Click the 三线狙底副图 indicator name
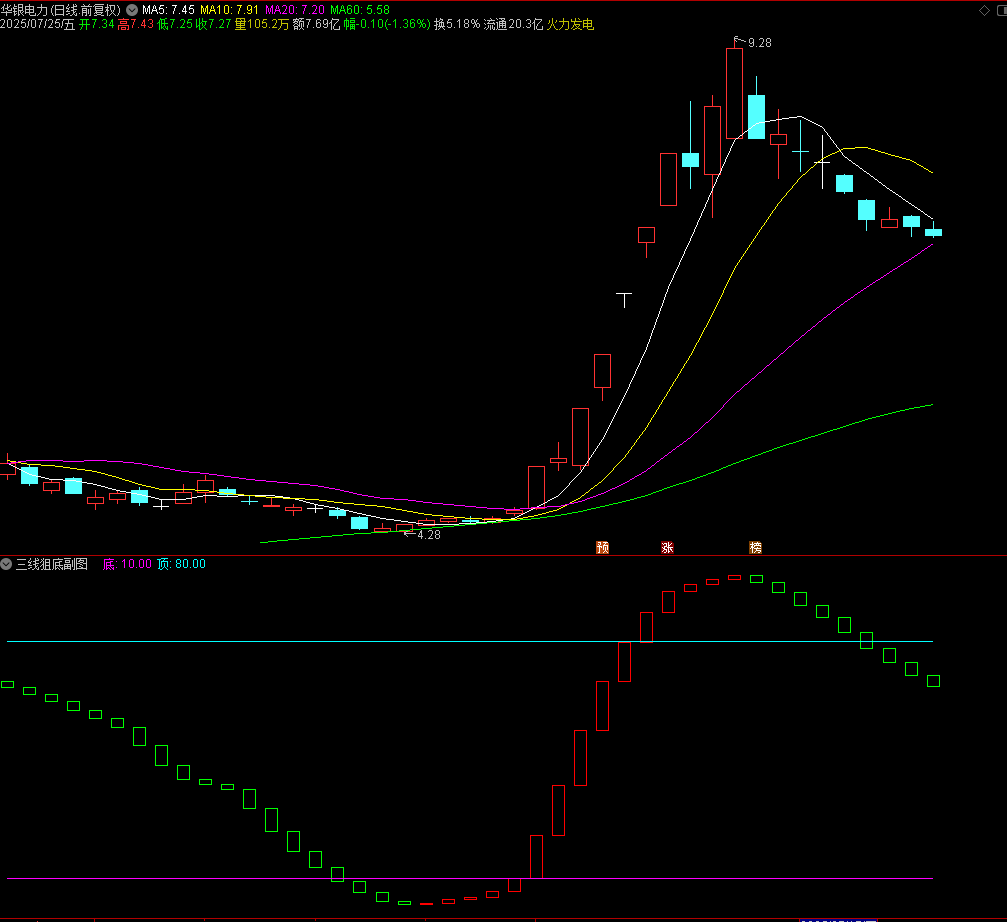 (52, 564)
